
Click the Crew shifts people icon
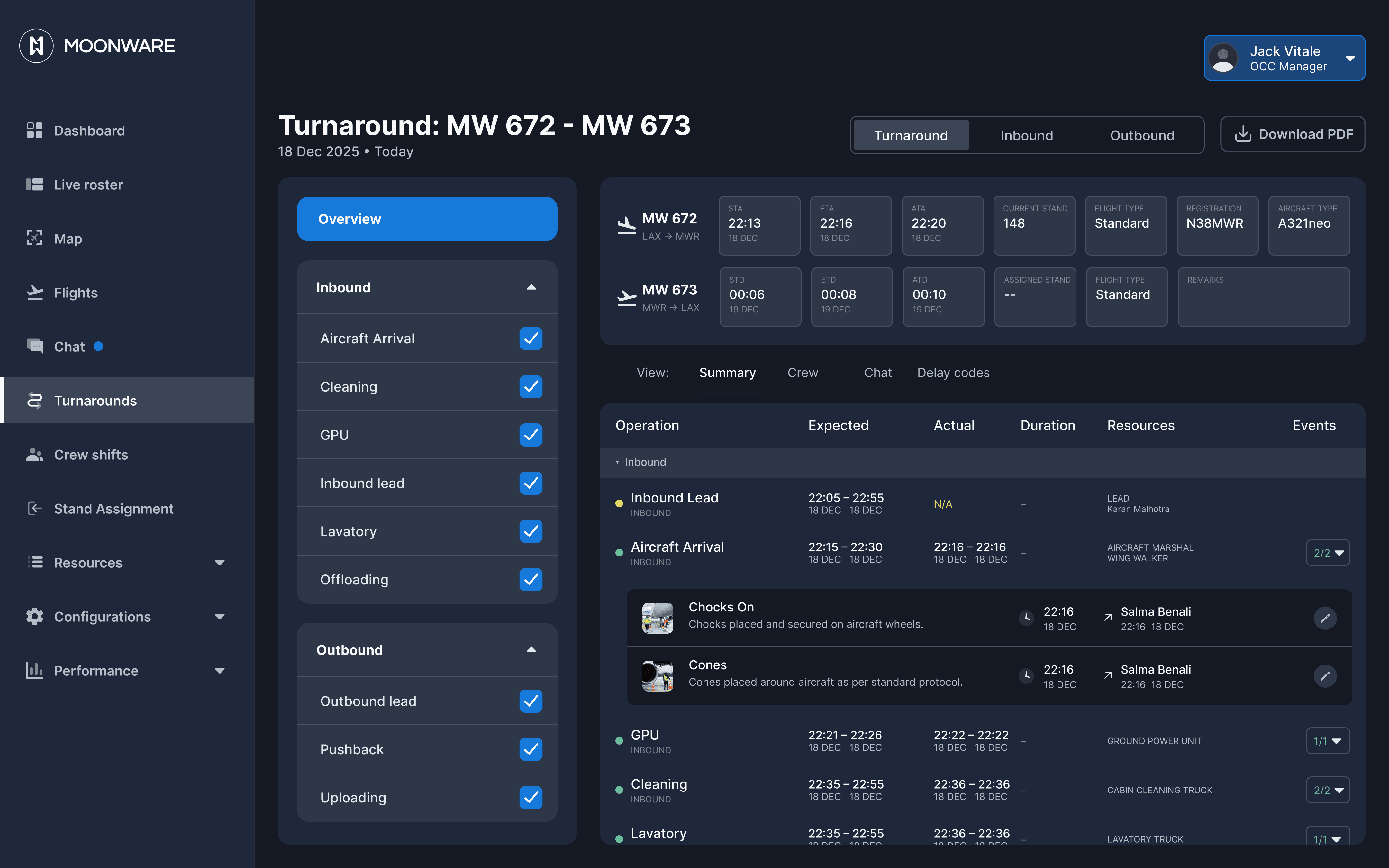click(x=34, y=455)
